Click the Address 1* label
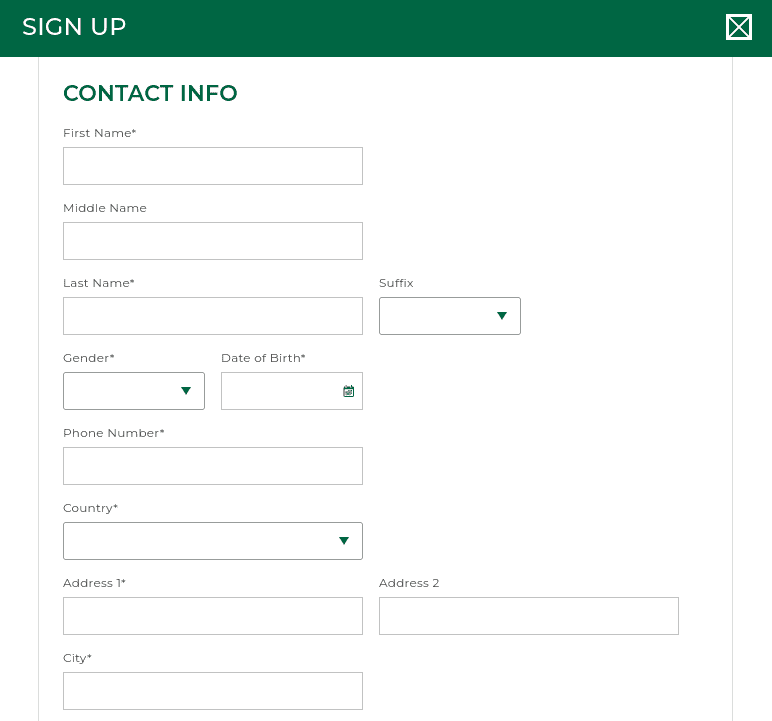This screenshot has width=772, height=721. tap(95, 583)
